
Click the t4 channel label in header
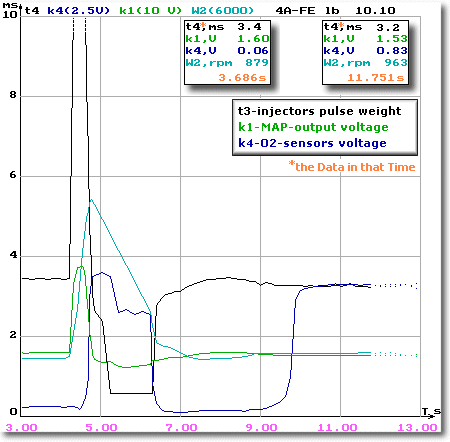(x=32, y=11)
